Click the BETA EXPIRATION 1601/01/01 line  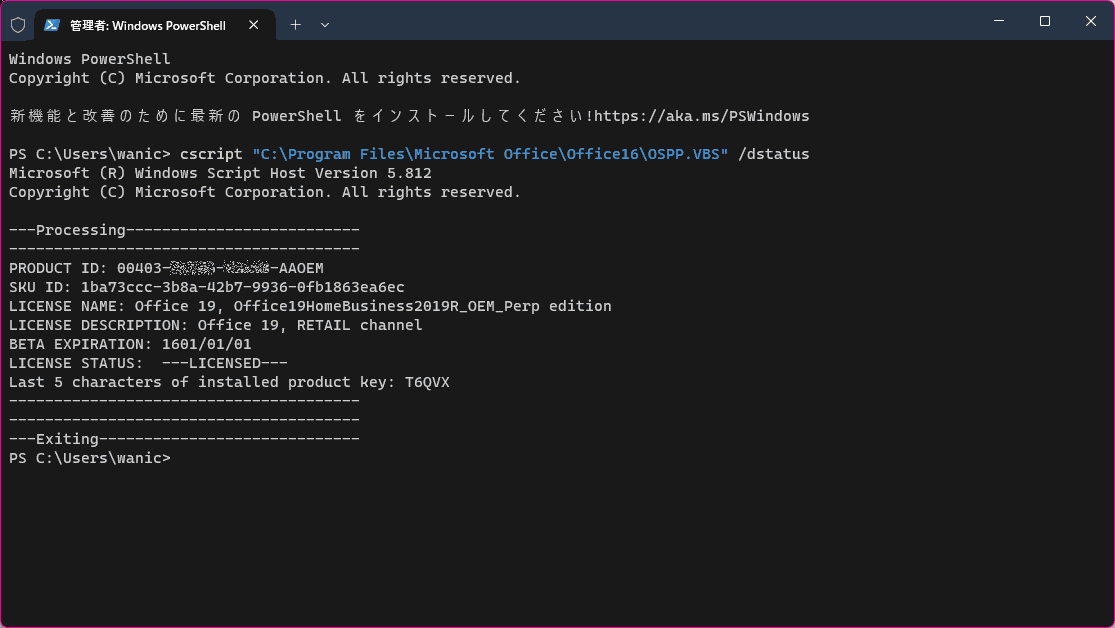coord(130,344)
